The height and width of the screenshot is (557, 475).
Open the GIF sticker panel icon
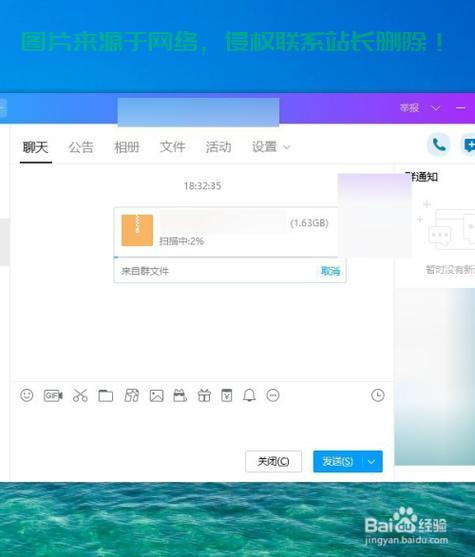click(x=53, y=395)
